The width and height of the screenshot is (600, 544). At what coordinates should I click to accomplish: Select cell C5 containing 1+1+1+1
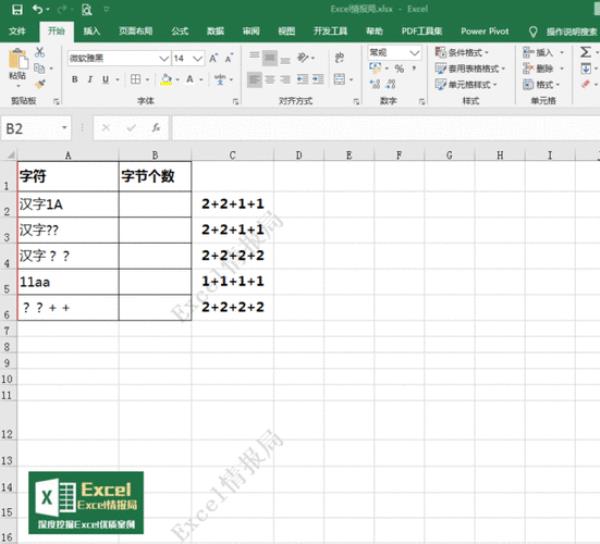coord(232,282)
